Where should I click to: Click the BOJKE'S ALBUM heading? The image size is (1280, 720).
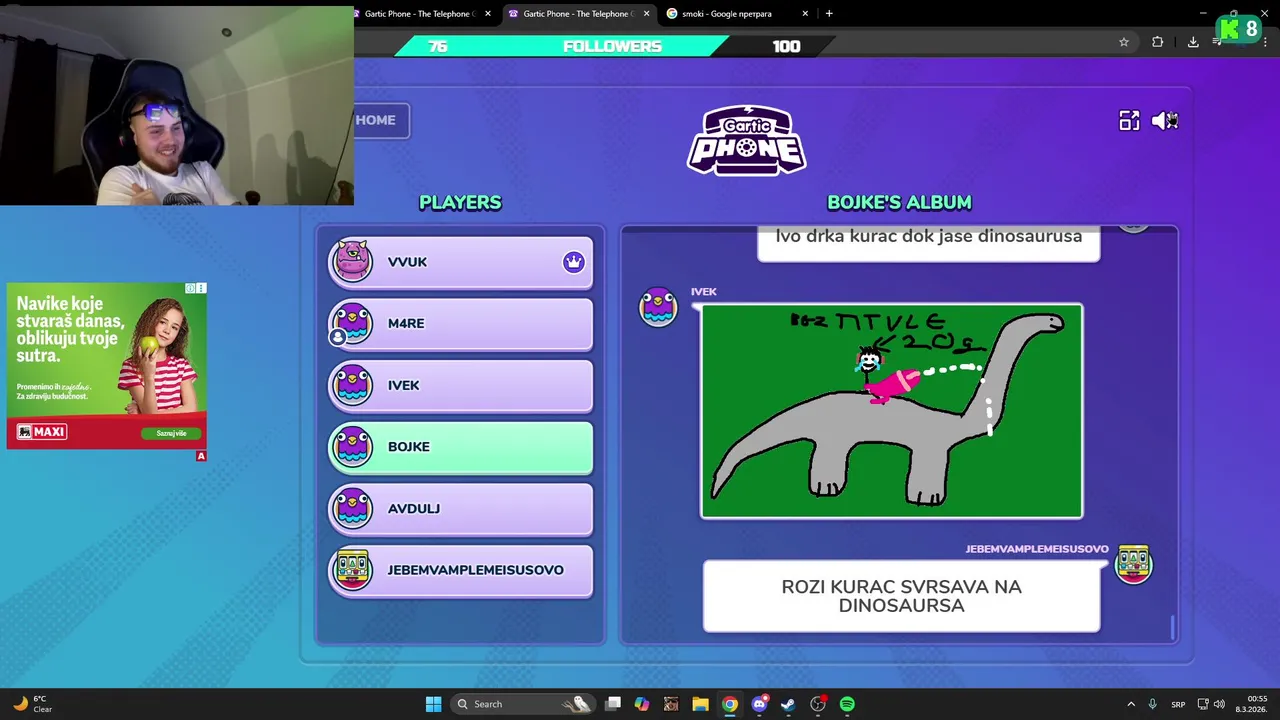click(899, 202)
